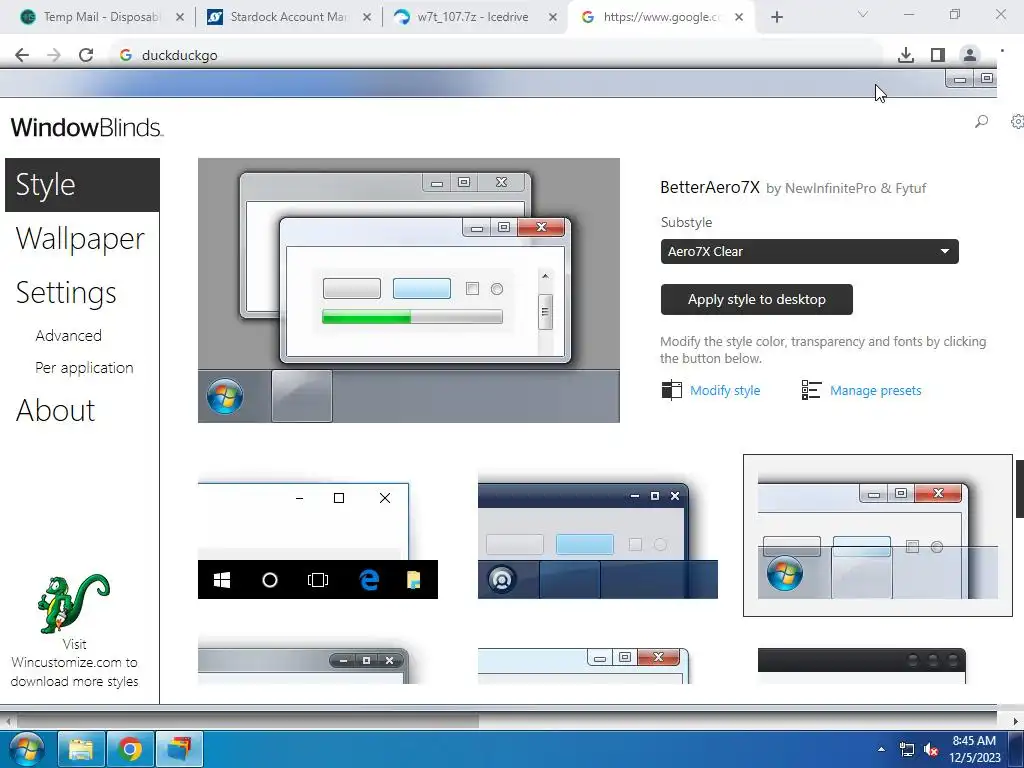Open the WindowBlinds search icon
This screenshot has height=768, width=1024.
coord(981,121)
